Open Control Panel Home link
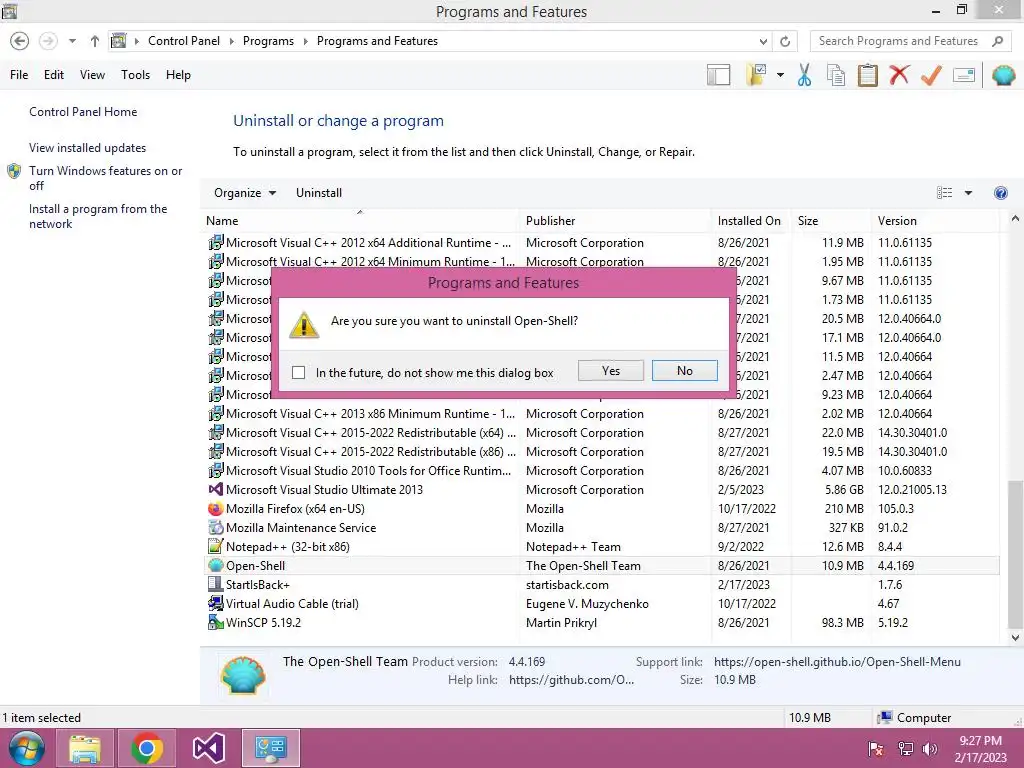Screen dimensions: 1024x768 83,112
